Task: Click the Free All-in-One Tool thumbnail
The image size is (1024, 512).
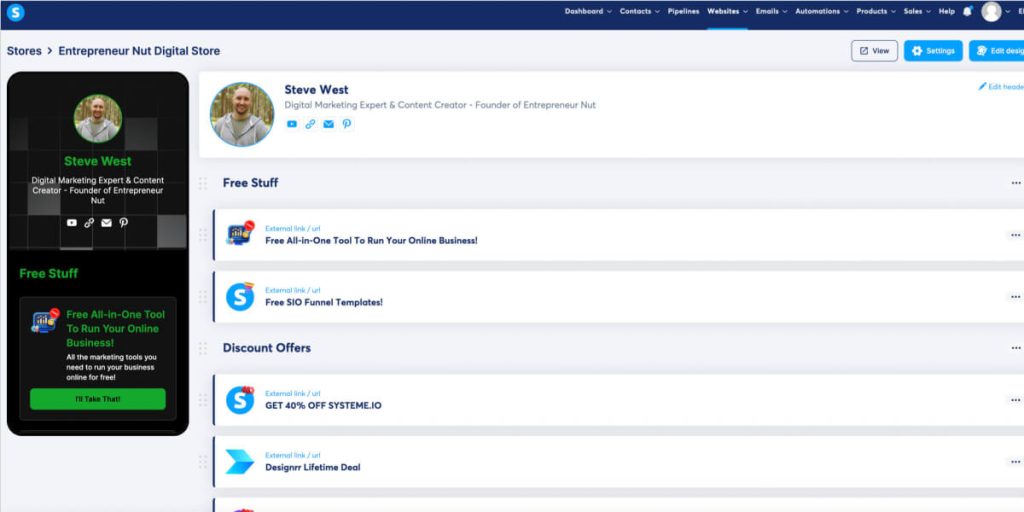Action: pos(240,233)
